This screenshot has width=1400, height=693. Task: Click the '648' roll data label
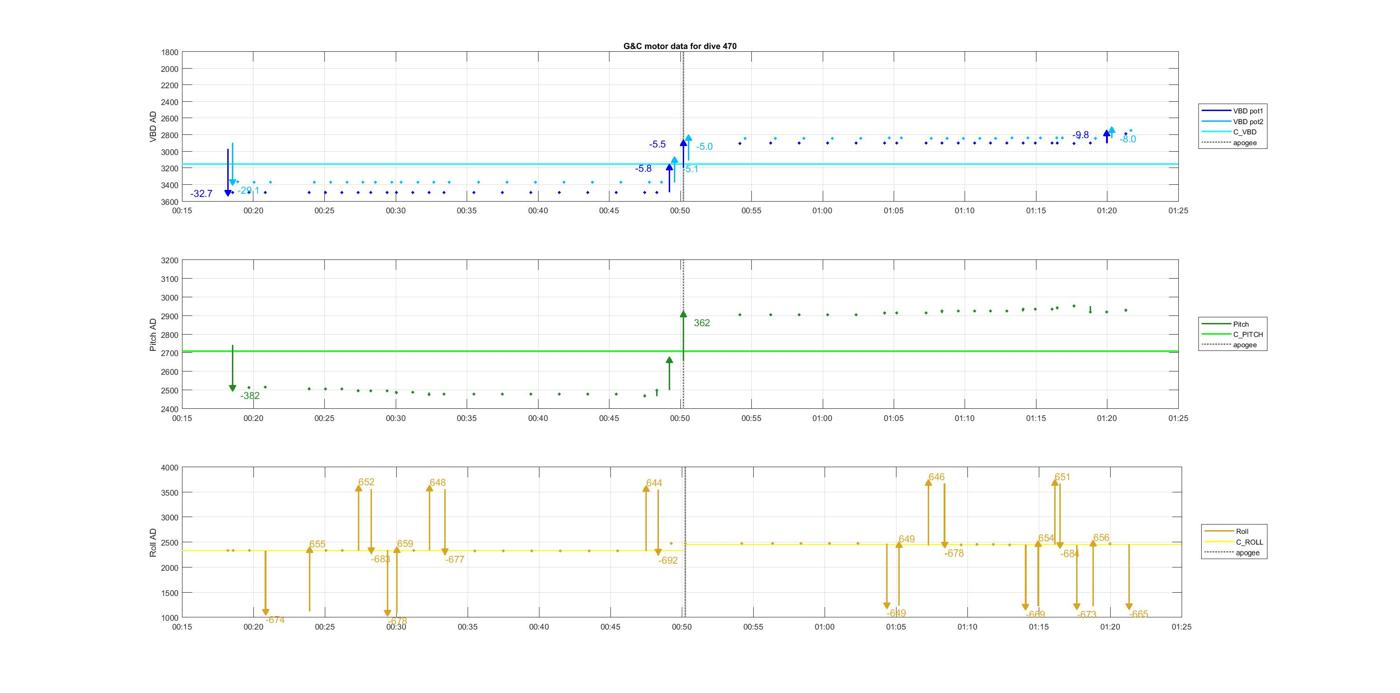(x=437, y=482)
